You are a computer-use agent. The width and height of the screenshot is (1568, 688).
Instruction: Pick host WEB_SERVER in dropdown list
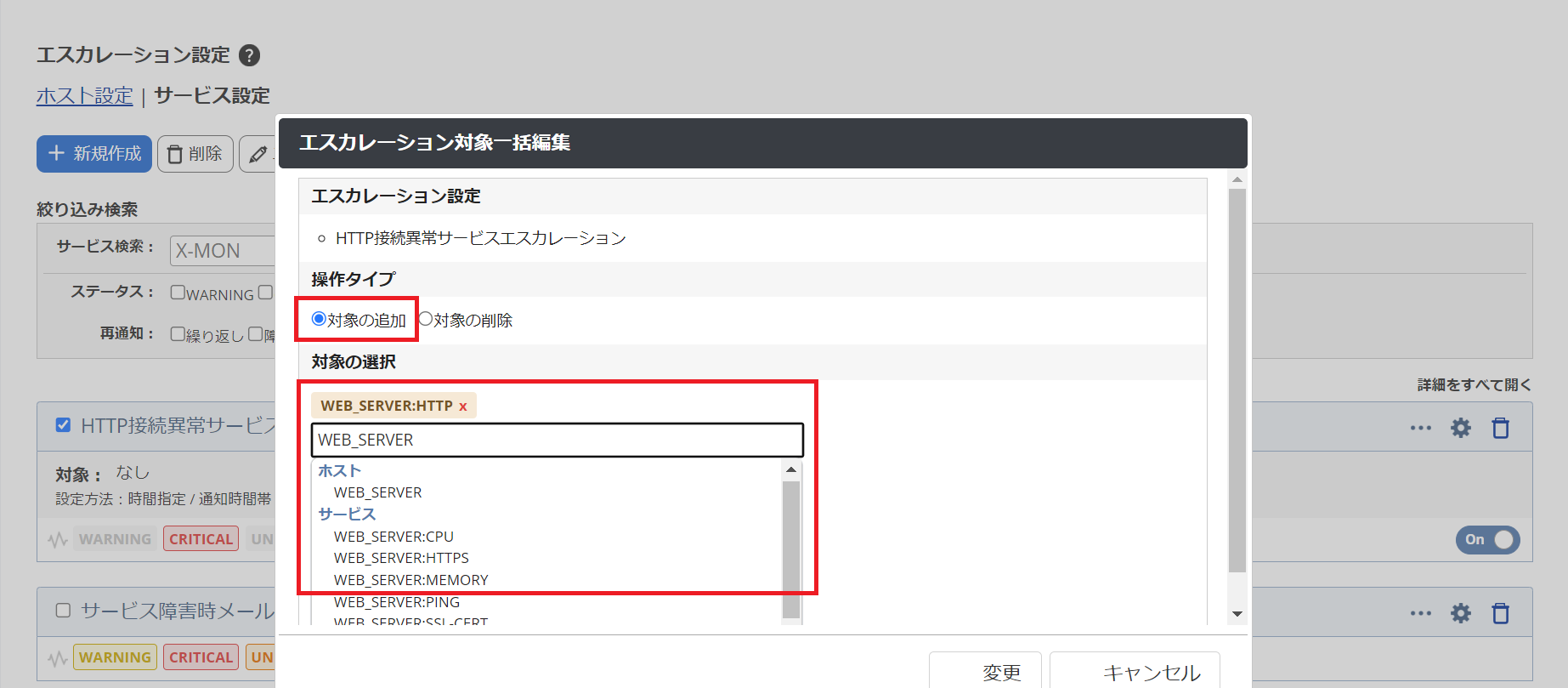377,492
